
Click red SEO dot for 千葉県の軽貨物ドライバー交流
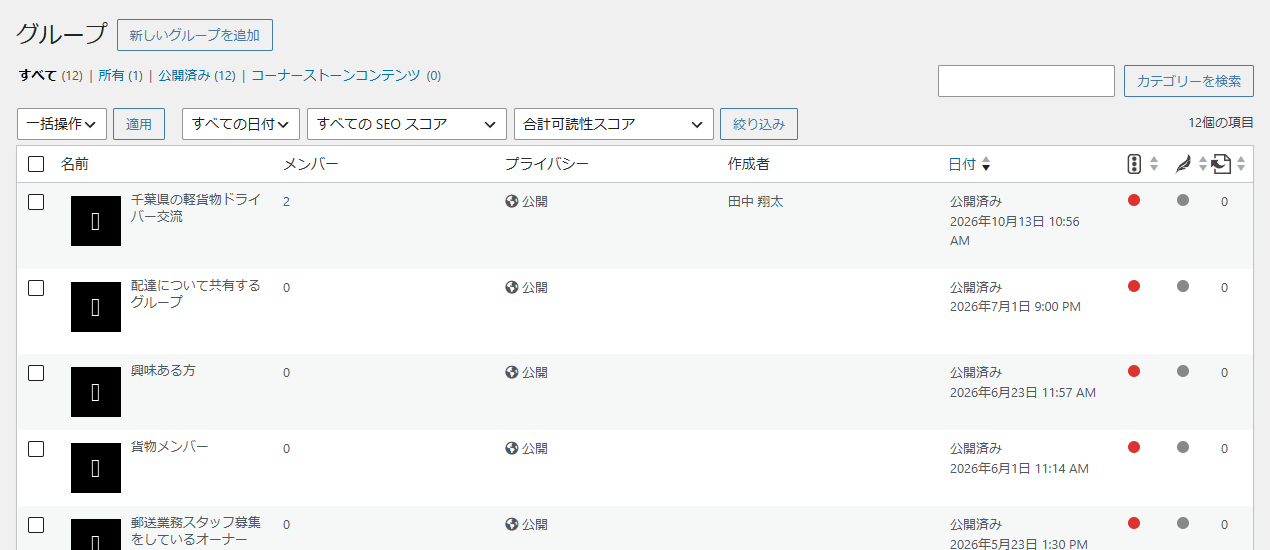click(x=1134, y=200)
